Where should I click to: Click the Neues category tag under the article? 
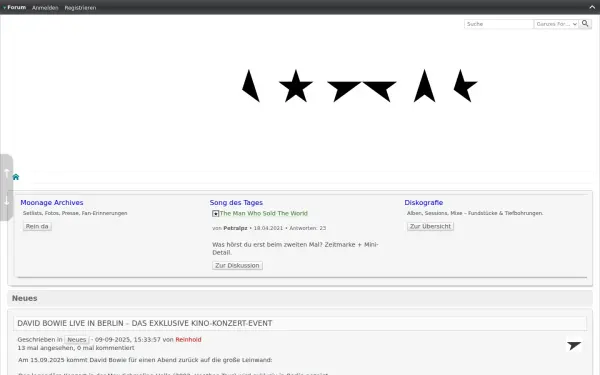(77, 339)
